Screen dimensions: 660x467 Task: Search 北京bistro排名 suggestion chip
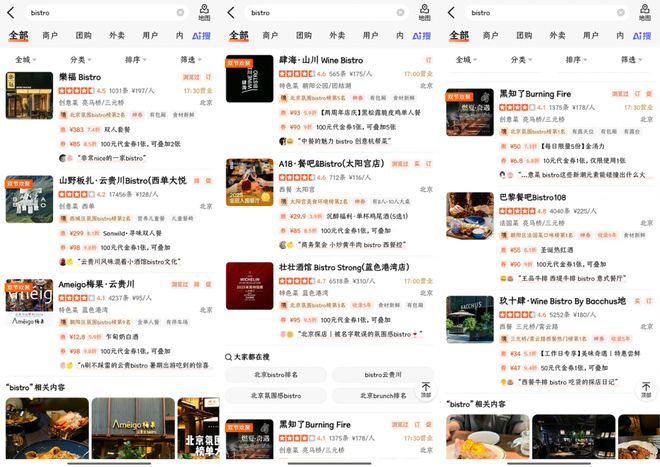(x=276, y=374)
